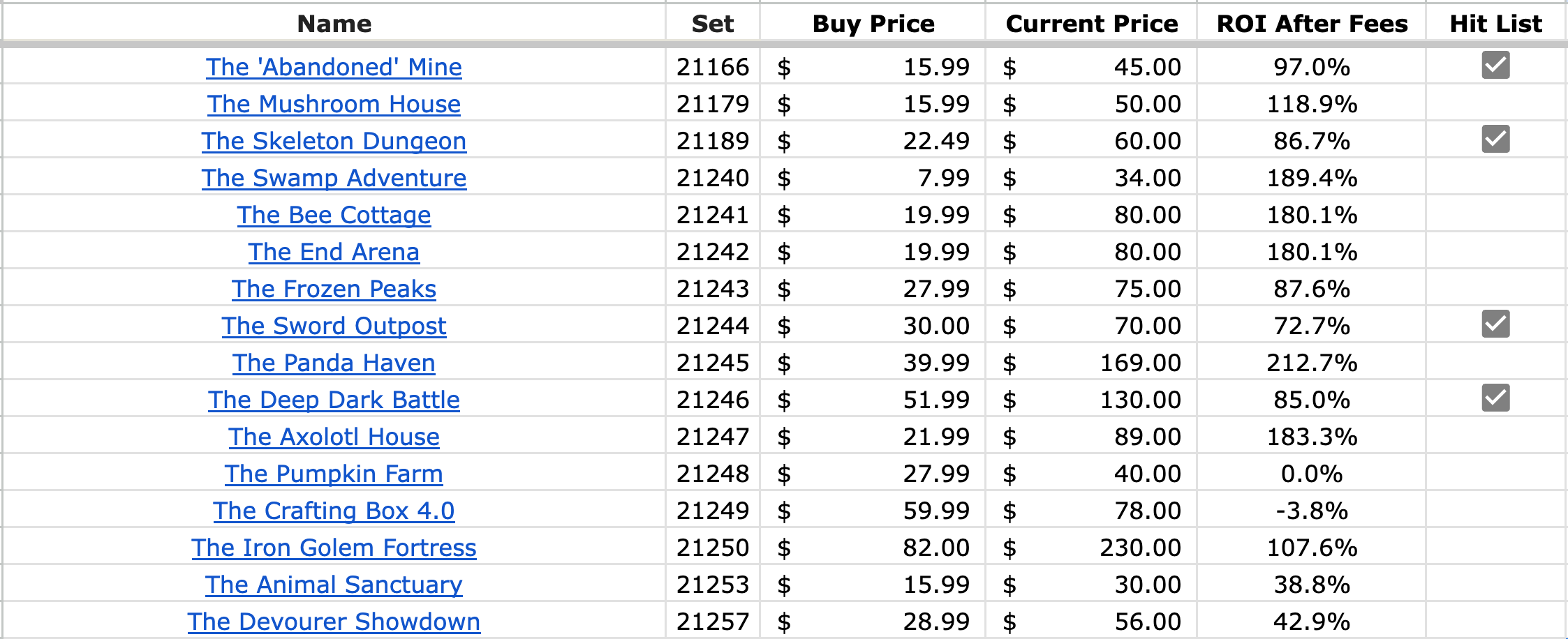Open The Swamp Adventure link
1568x639 pixels.
click(x=334, y=178)
